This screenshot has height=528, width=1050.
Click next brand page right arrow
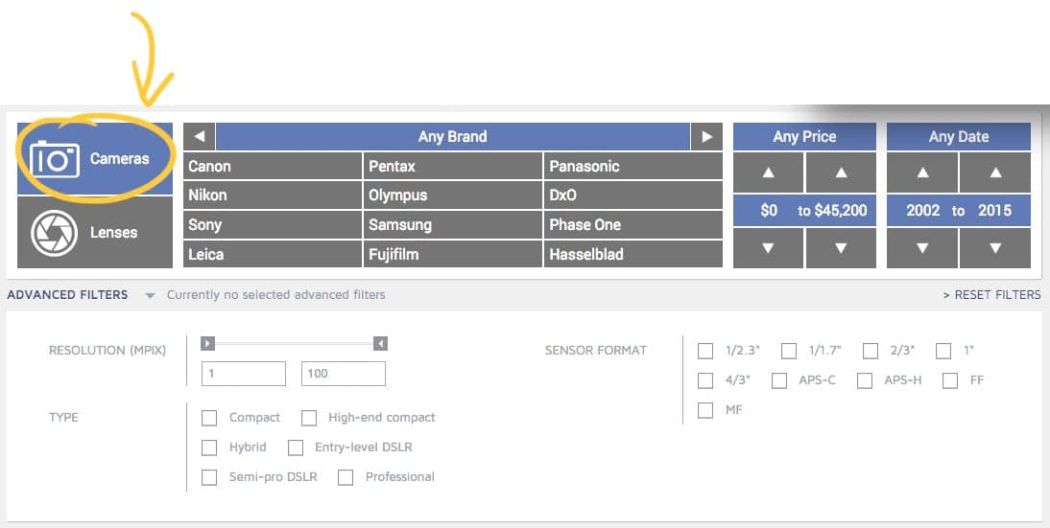[x=706, y=137]
